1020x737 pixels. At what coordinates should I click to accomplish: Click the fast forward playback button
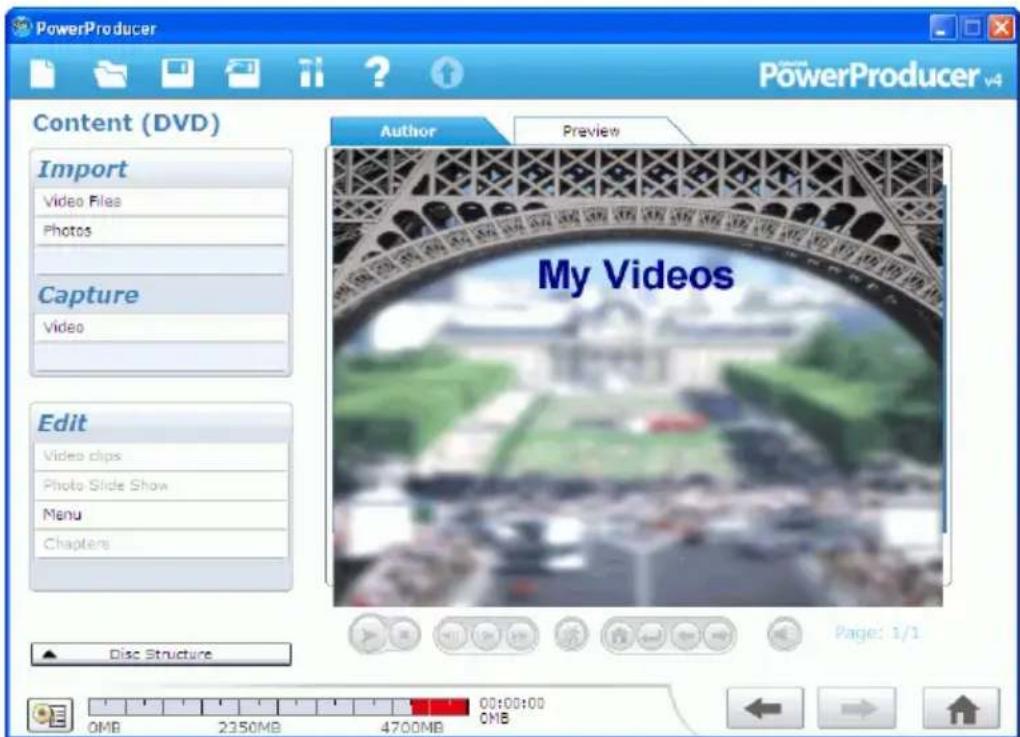click(519, 636)
